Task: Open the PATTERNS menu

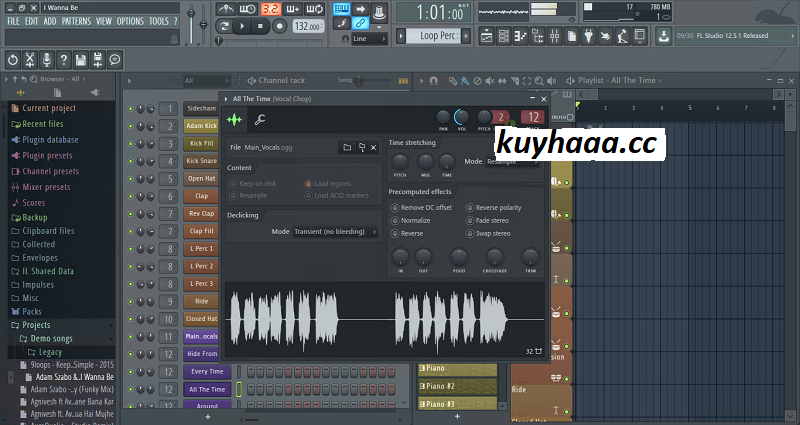Action: click(77, 21)
